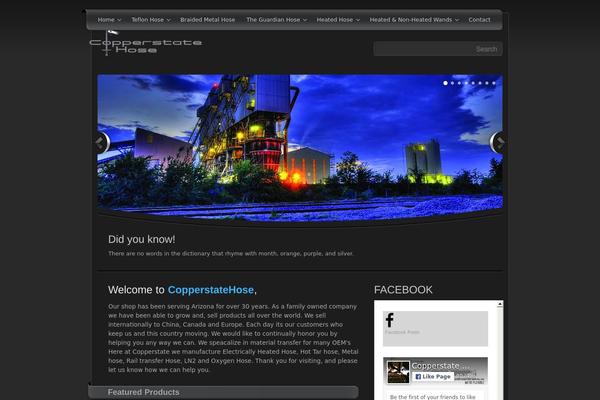Advance slideshow with right arrow
Screen dimensions: 600x400
click(x=497, y=142)
